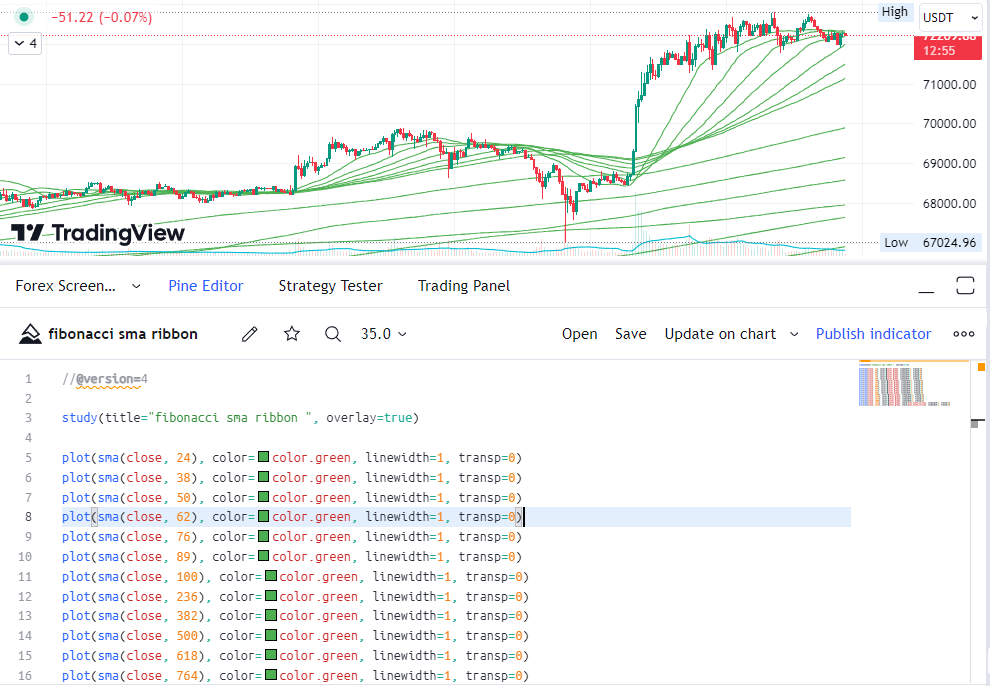The height and width of the screenshot is (686, 990).
Task: Click green color swatch on line 5
Action: pyautogui.click(x=264, y=458)
